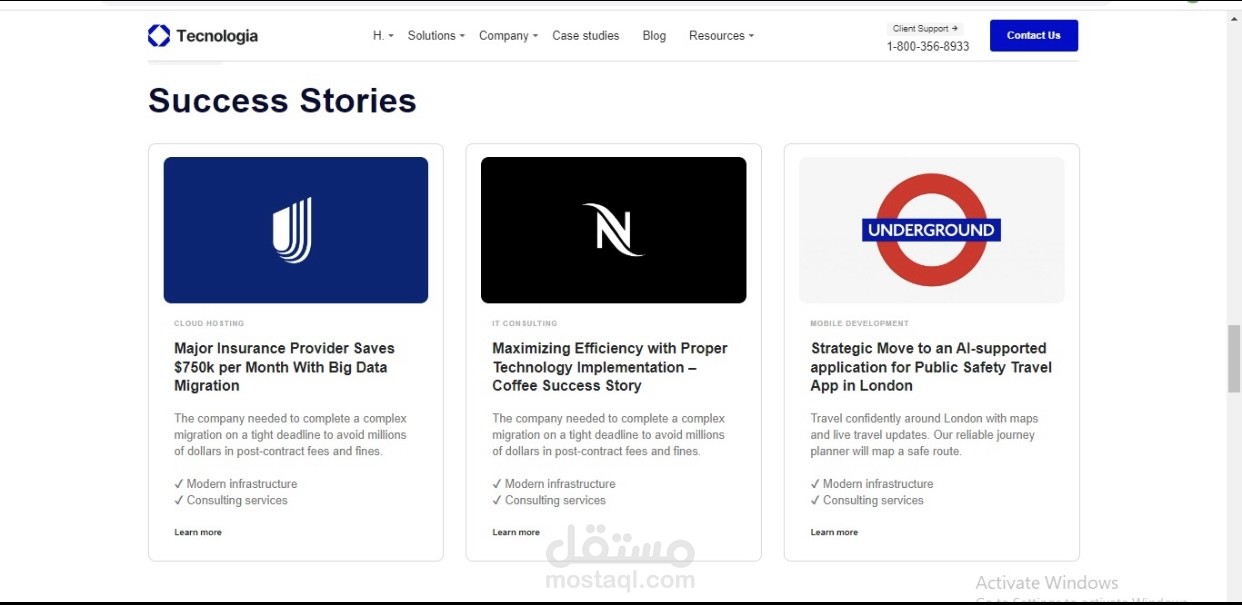The height and width of the screenshot is (605, 1242).
Task: Click Consulting services in Mobile Development card
Action: pos(867,500)
